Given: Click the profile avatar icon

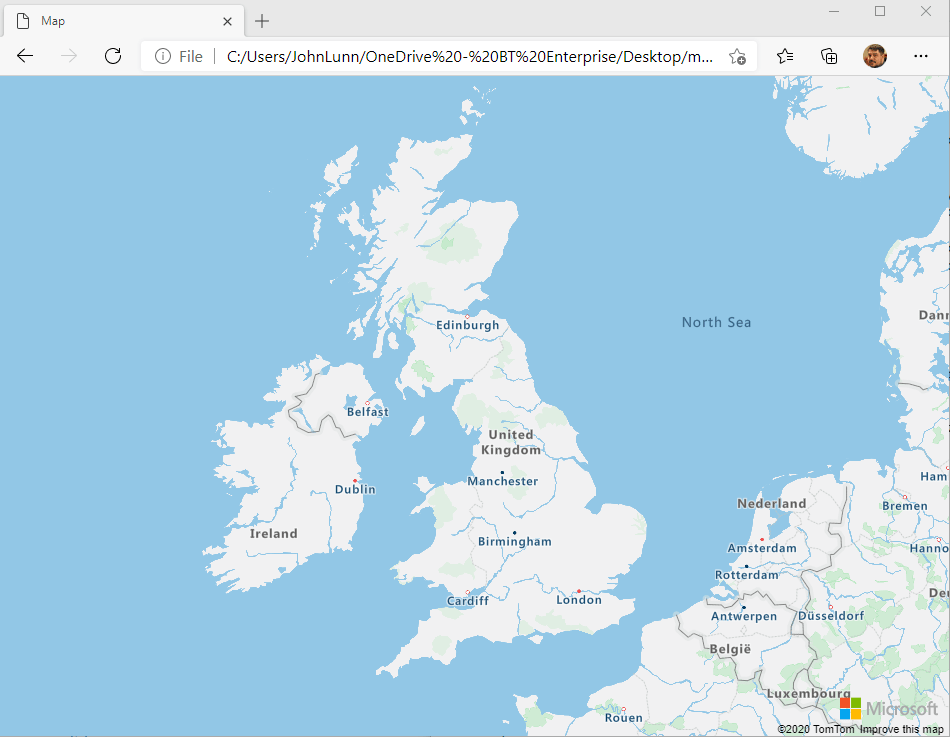Looking at the screenshot, I should (875, 56).
